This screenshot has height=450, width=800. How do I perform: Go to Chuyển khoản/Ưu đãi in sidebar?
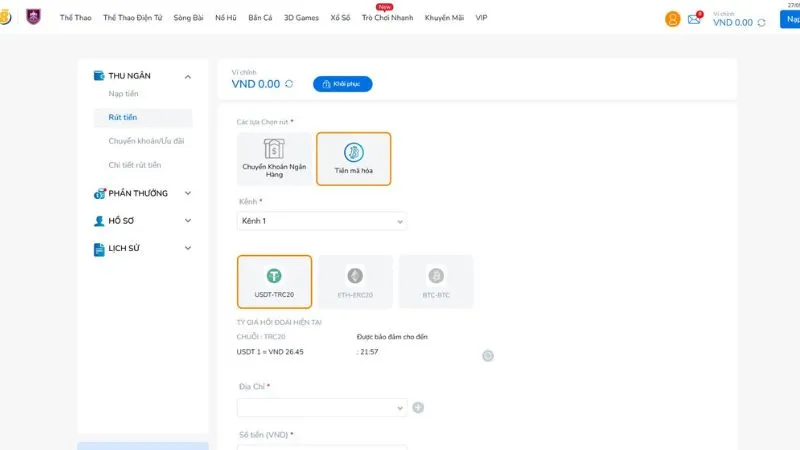coord(146,141)
